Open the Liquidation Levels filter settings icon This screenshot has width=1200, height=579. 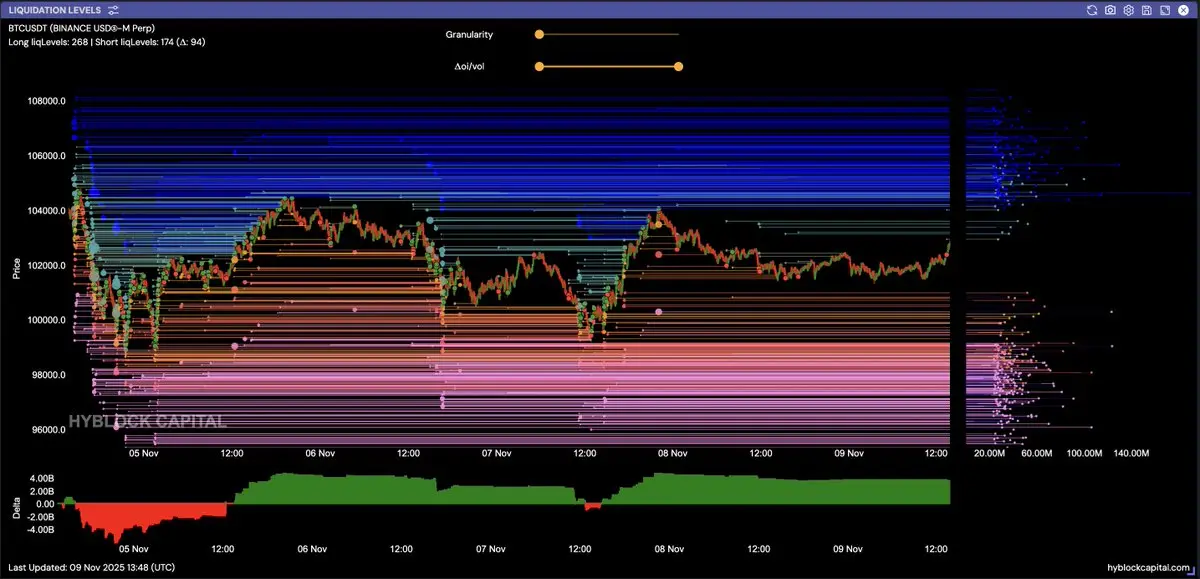pyautogui.click(x=113, y=10)
